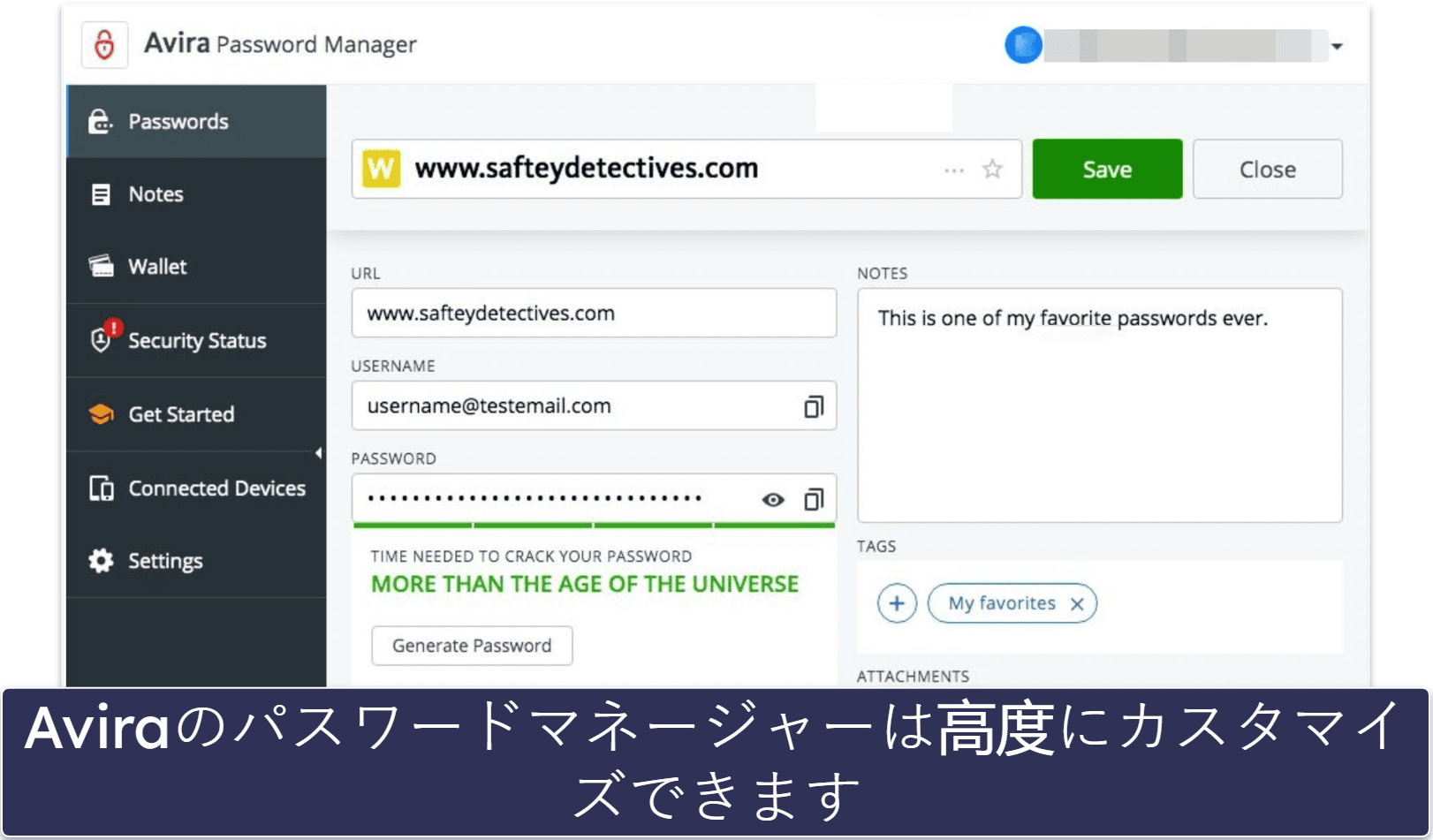Click the ATTACHMENTS section label

pos(913,677)
